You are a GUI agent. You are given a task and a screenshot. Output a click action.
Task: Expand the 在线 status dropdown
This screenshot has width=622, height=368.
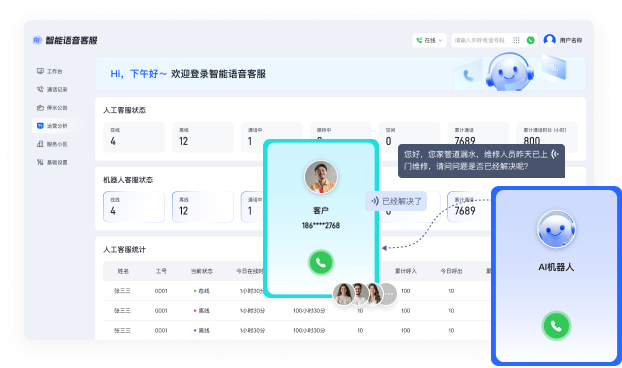tap(430, 40)
